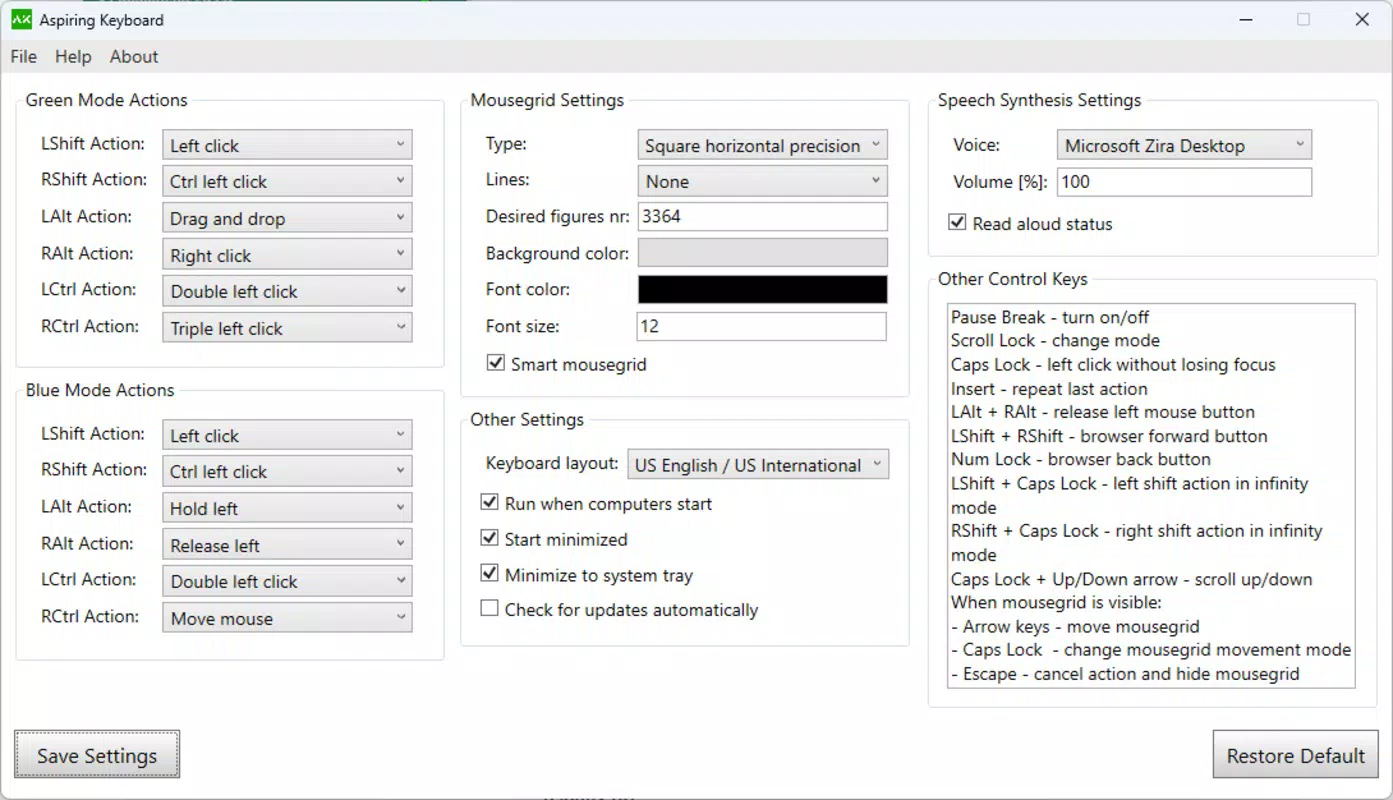
Task: Open the Mousegrid Lines dropdown
Action: (x=762, y=181)
